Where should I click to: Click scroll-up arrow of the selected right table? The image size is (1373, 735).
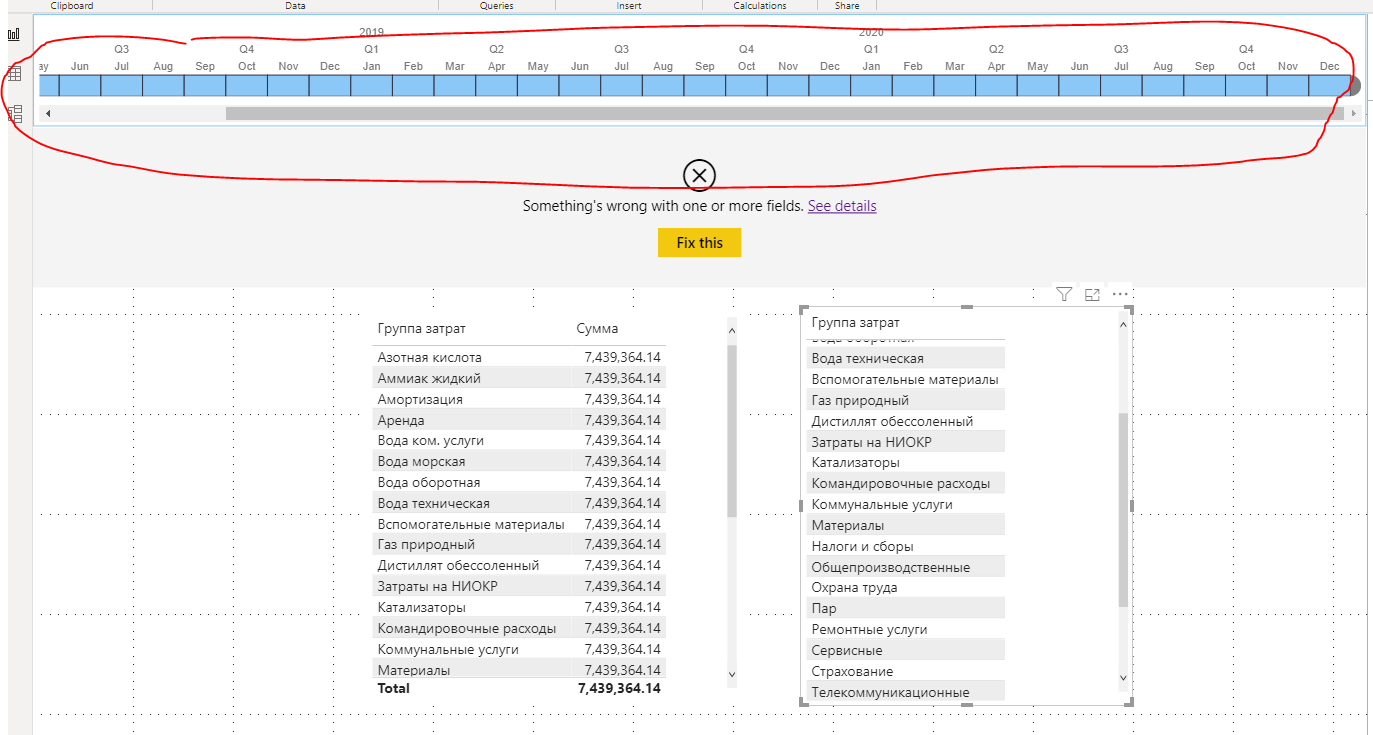click(1123, 324)
